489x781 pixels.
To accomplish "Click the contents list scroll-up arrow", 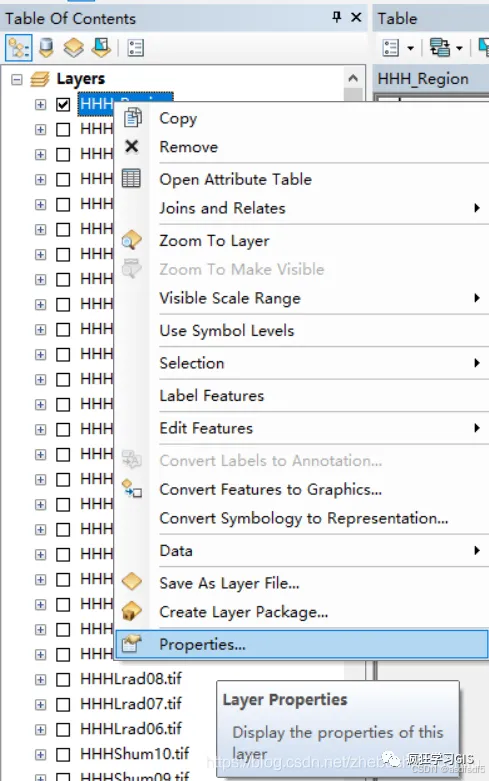I will pyautogui.click(x=353, y=78).
